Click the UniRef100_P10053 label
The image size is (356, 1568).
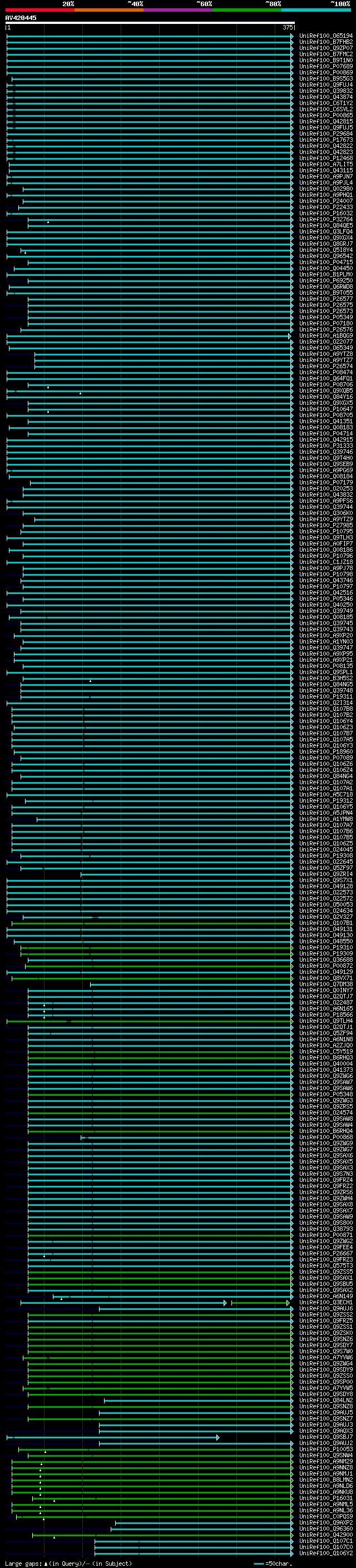[325, 1450]
